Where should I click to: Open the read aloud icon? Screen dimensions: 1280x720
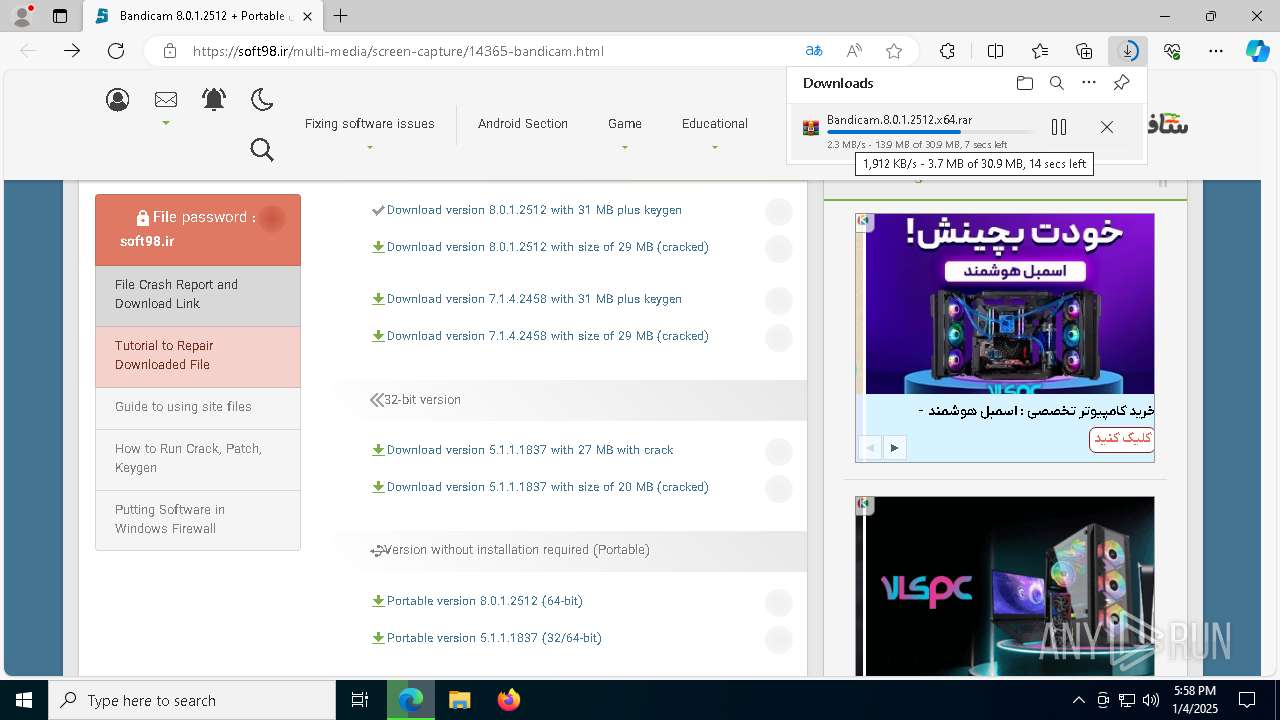[x=854, y=51]
